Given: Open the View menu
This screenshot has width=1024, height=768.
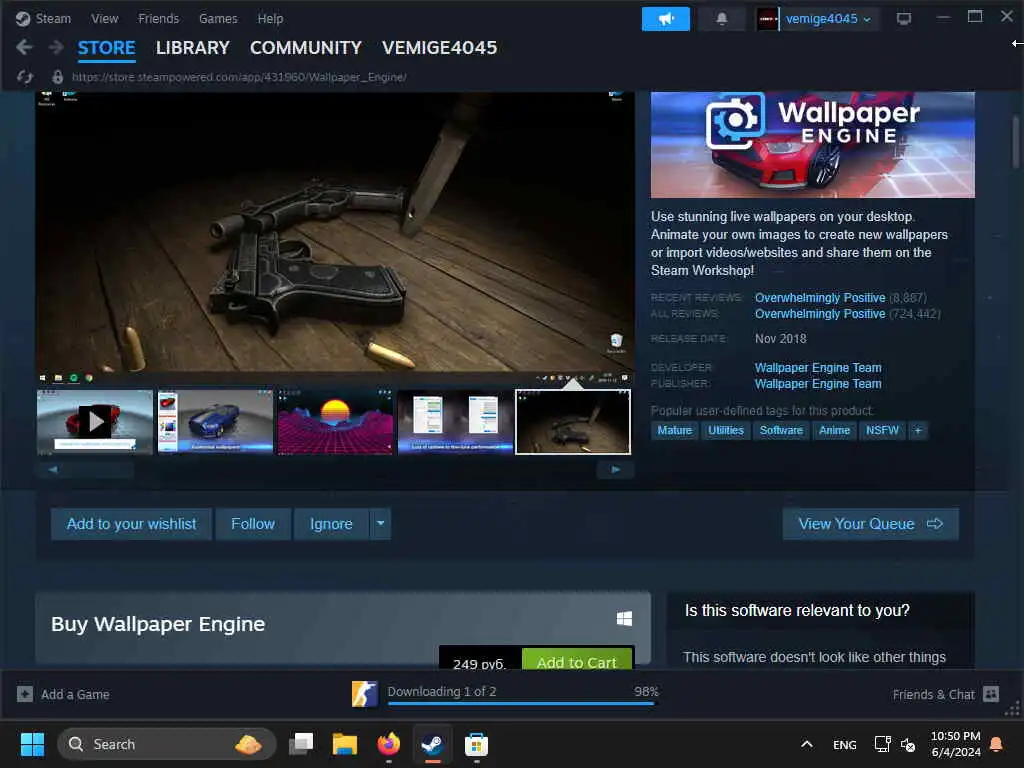Looking at the screenshot, I should [x=104, y=19].
